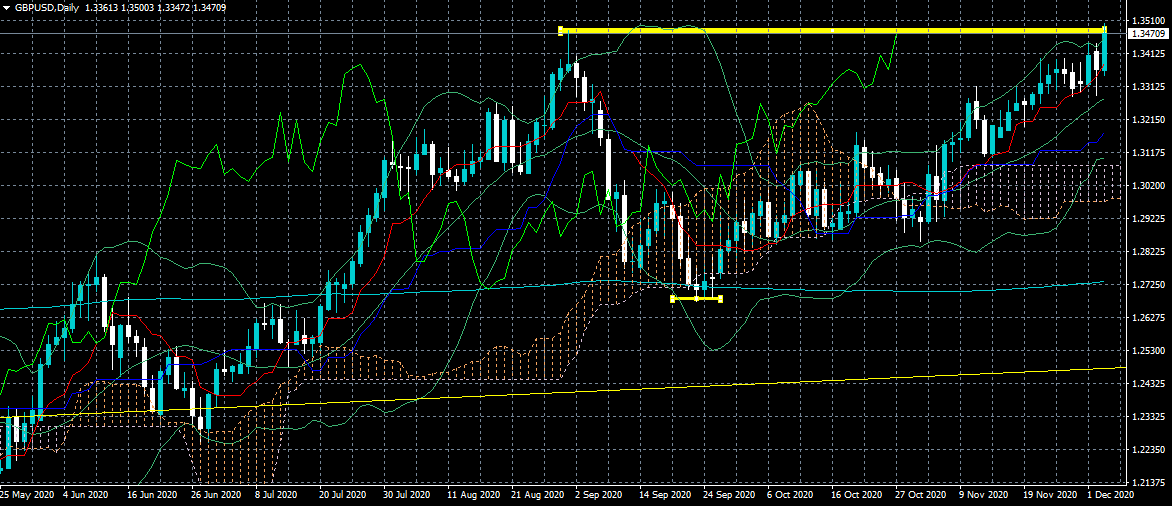This screenshot has height=506, width=1172.
Task: Click the 14 Sep 2020 date label
Action: tap(666, 495)
